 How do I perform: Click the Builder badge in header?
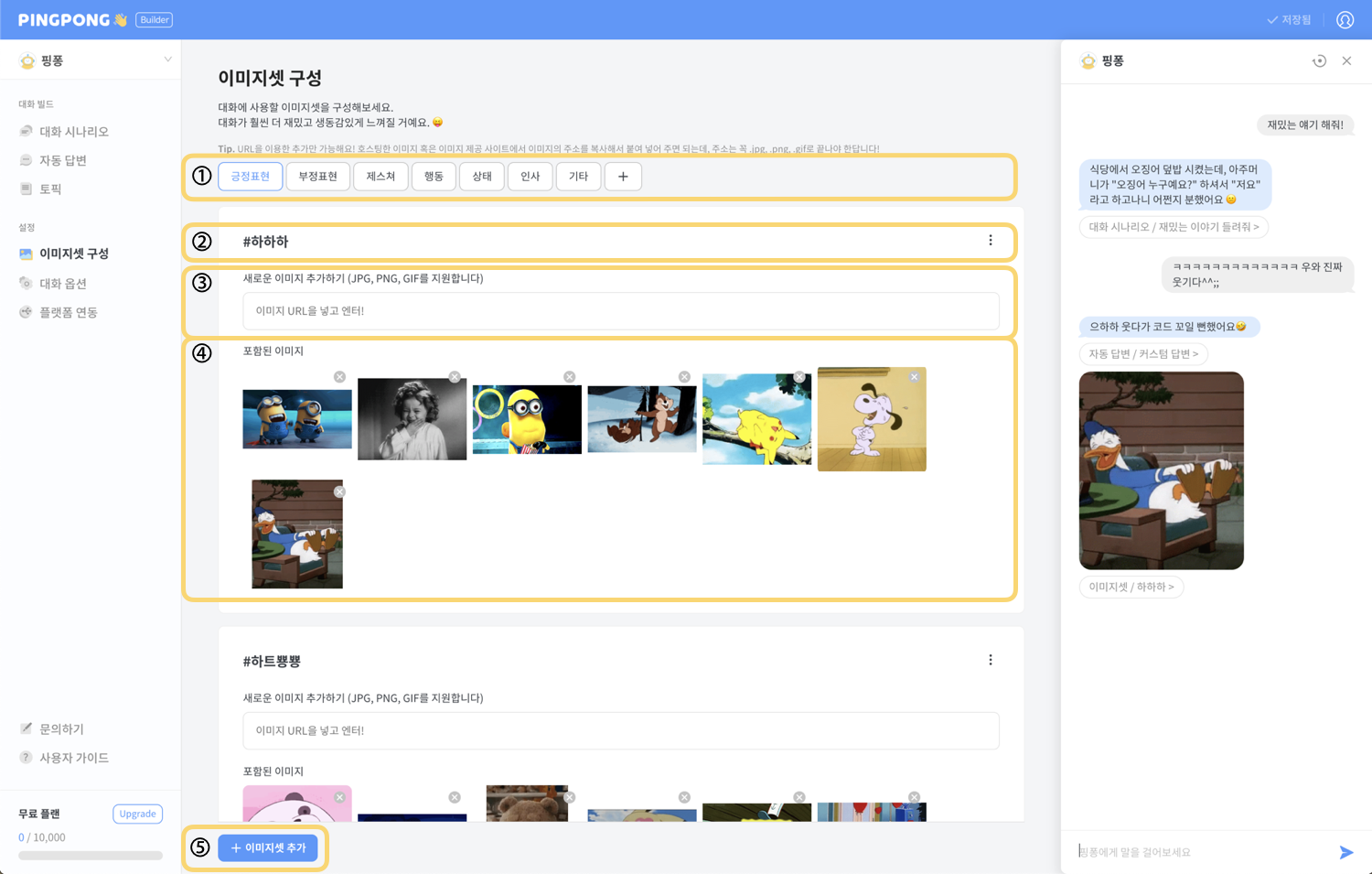[x=155, y=19]
